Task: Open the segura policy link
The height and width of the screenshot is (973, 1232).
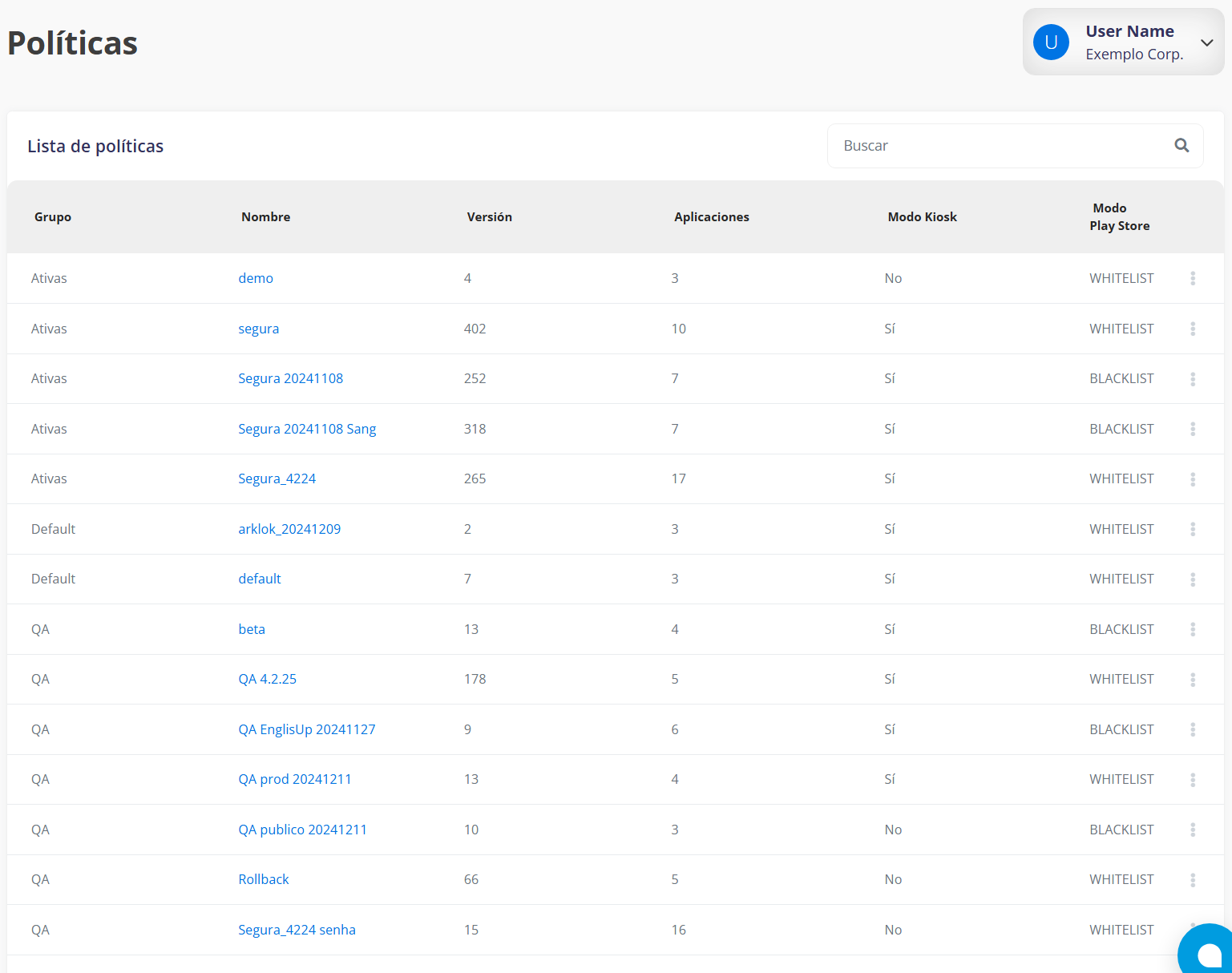Action: pyautogui.click(x=259, y=329)
